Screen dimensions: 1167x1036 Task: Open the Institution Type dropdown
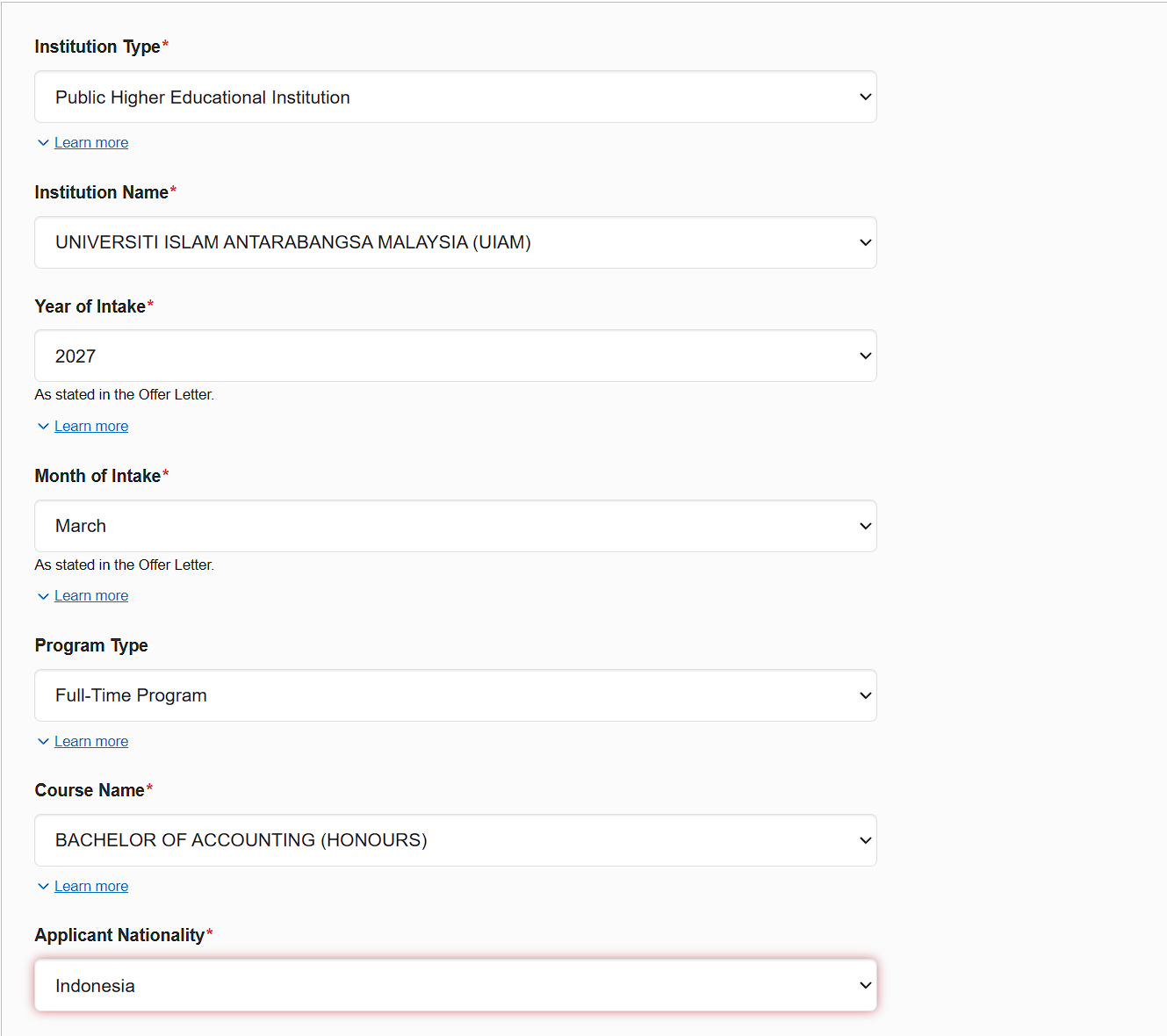456,97
